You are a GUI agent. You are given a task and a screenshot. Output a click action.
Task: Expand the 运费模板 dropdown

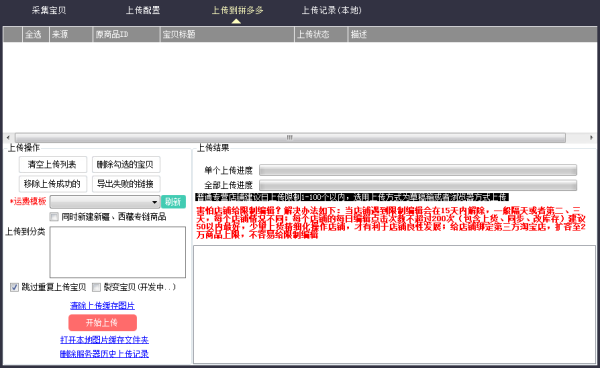tap(105, 202)
